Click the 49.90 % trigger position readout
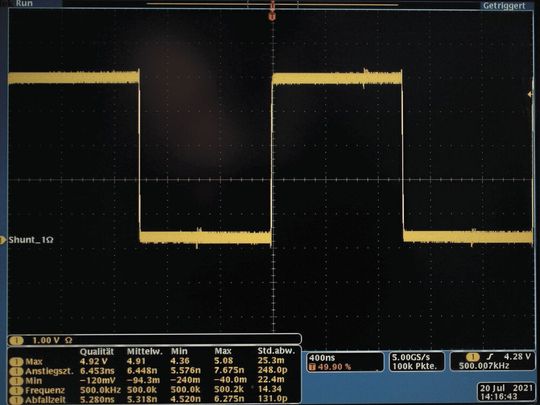 tap(334, 367)
